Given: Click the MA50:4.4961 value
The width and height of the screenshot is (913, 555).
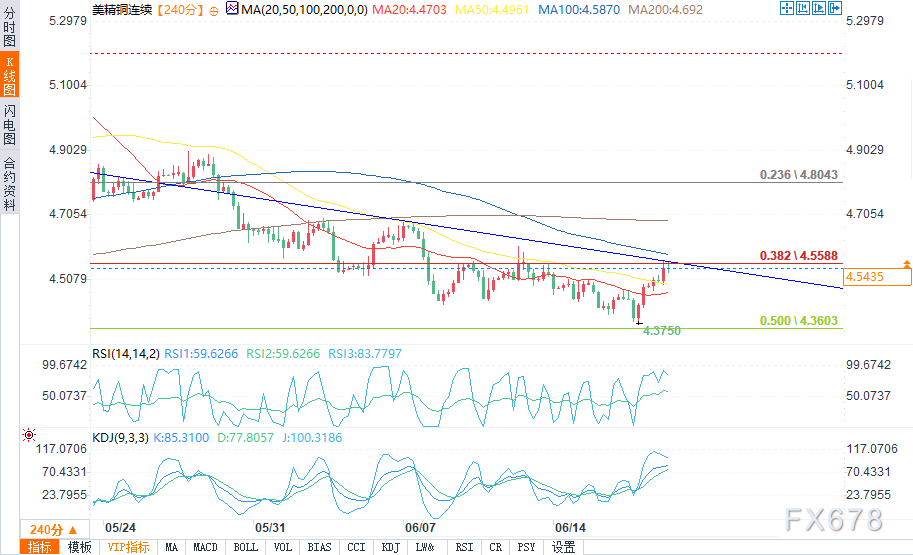Looking at the screenshot, I should [x=491, y=10].
